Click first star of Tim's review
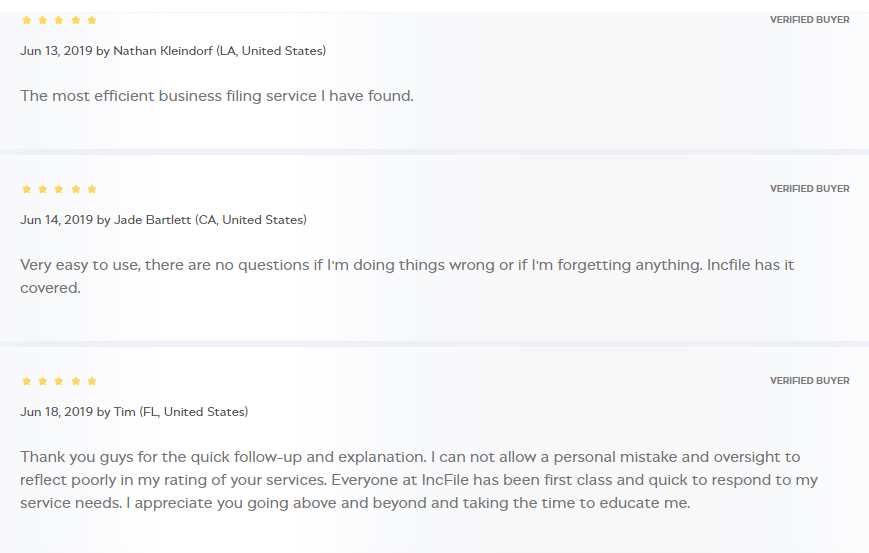 (x=27, y=381)
